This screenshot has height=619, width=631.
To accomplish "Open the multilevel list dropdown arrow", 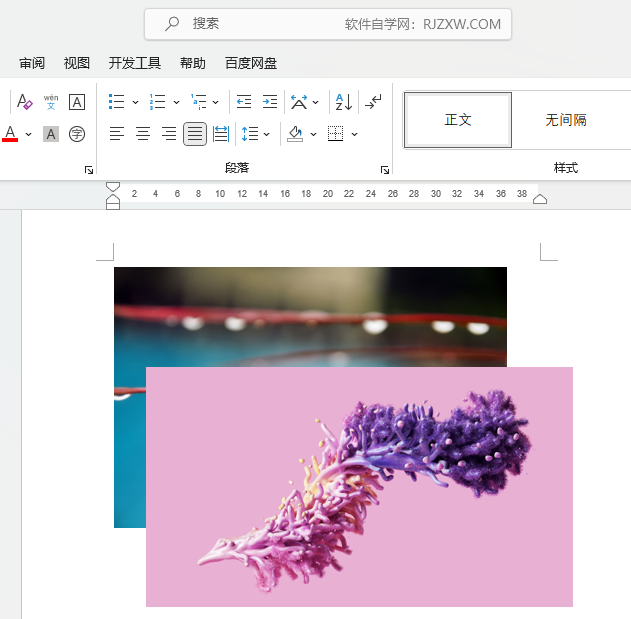I will tap(216, 102).
